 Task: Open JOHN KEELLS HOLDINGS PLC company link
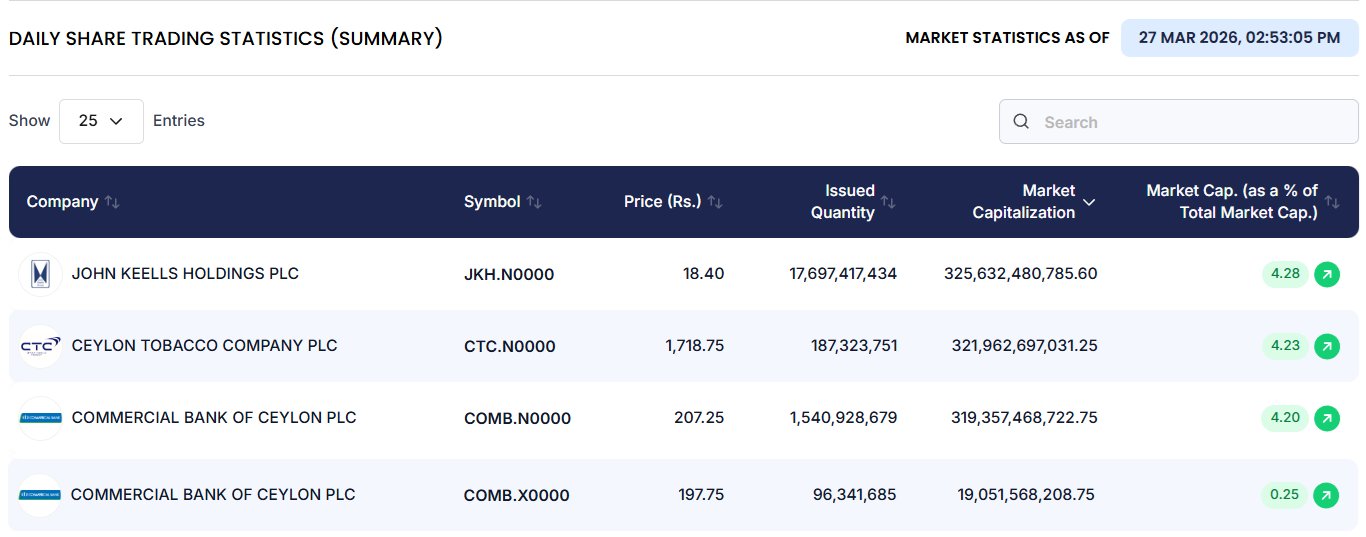[185, 274]
